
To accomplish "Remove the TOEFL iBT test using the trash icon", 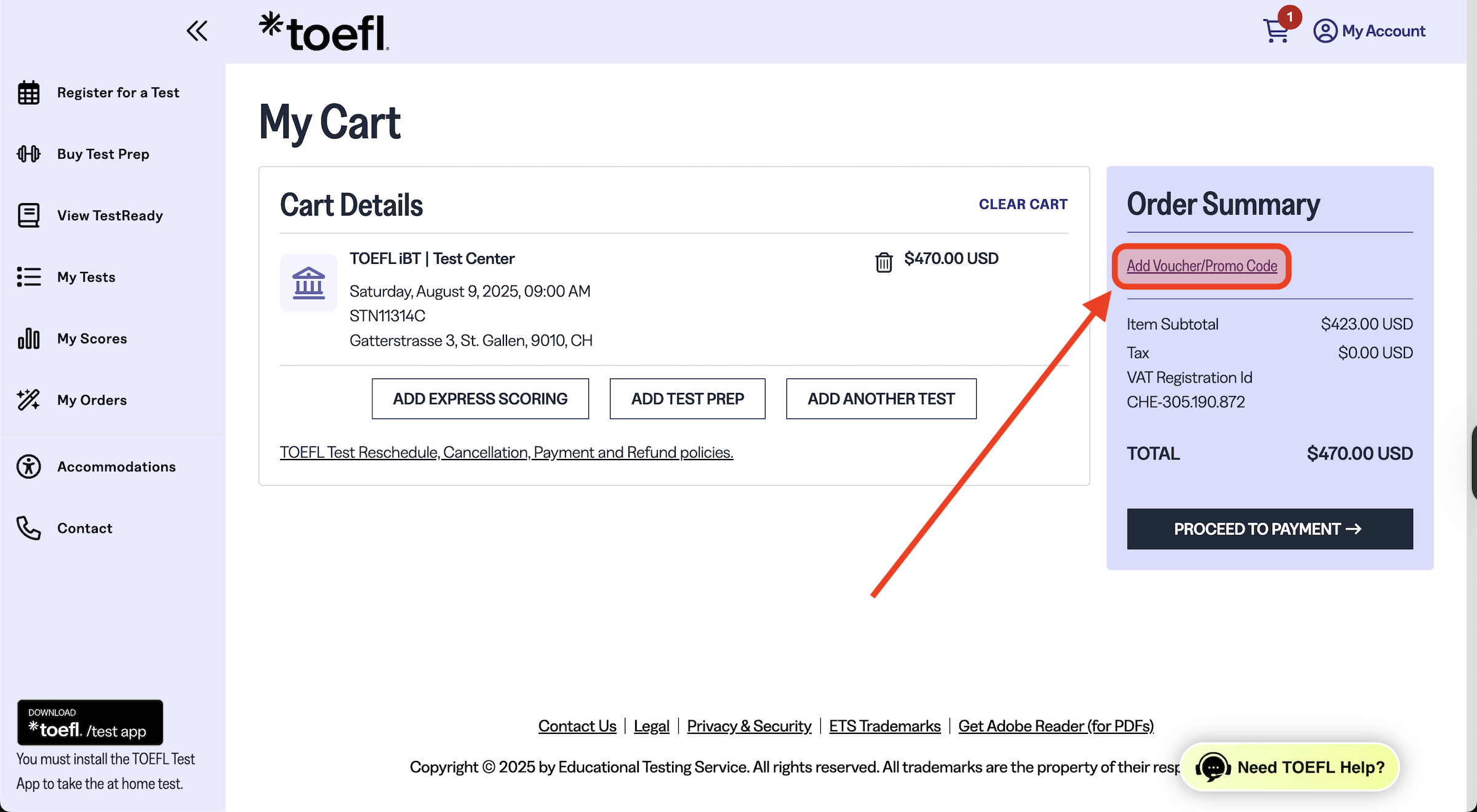I will click(x=884, y=261).
